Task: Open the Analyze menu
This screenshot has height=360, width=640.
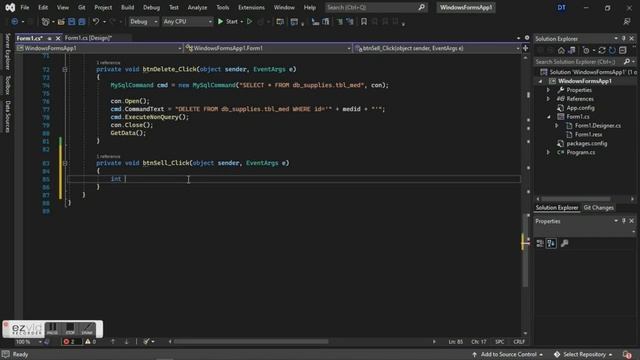Action: [197, 7]
